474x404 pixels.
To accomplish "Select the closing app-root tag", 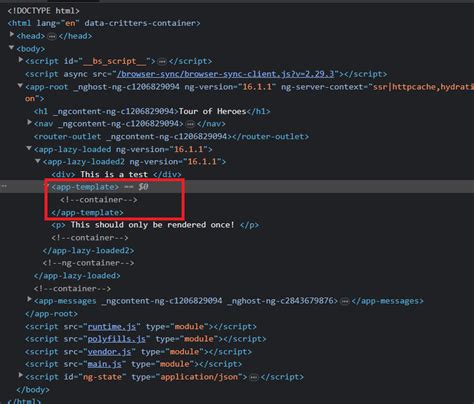I will tap(51, 314).
